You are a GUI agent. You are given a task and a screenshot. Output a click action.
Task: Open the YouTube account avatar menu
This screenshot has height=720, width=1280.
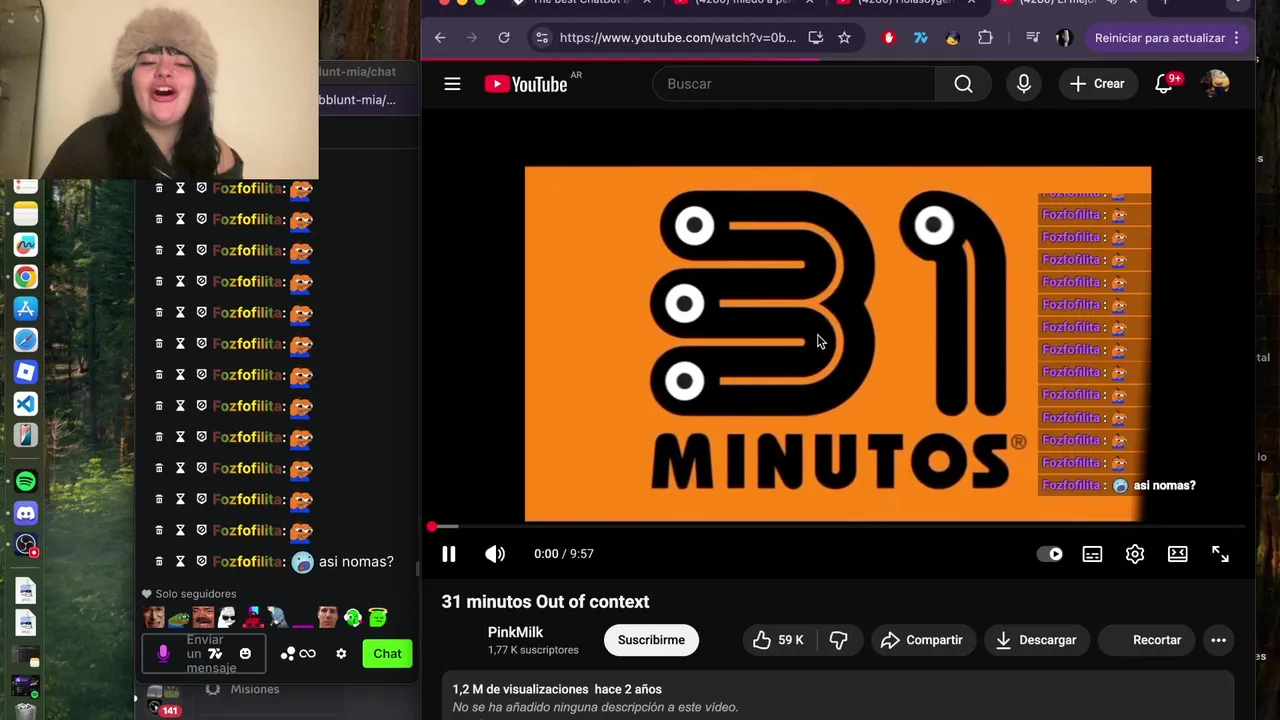tap(1215, 84)
